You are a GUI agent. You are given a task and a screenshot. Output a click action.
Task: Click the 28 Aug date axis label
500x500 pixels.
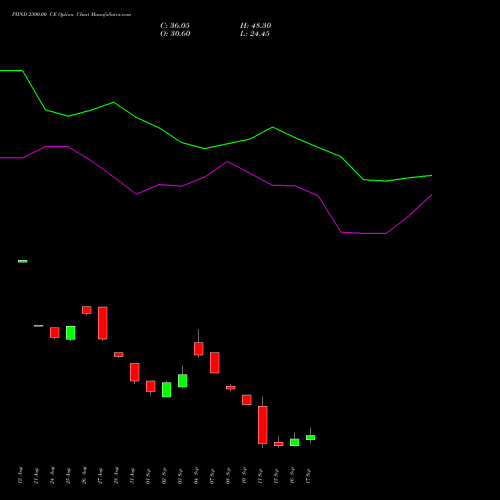coord(116,476)
